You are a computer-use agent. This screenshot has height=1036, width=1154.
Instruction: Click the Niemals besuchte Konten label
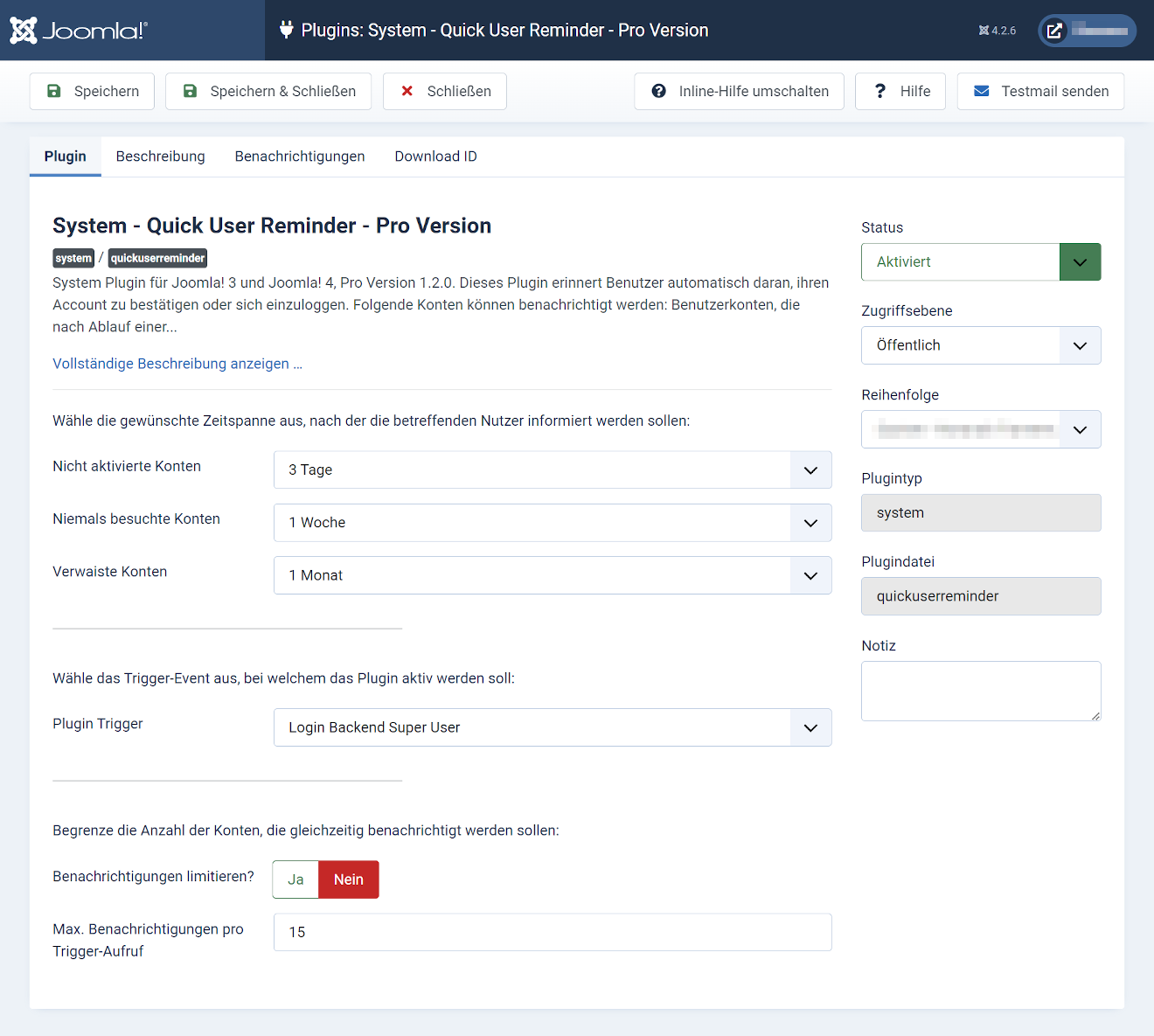[136, 518]
